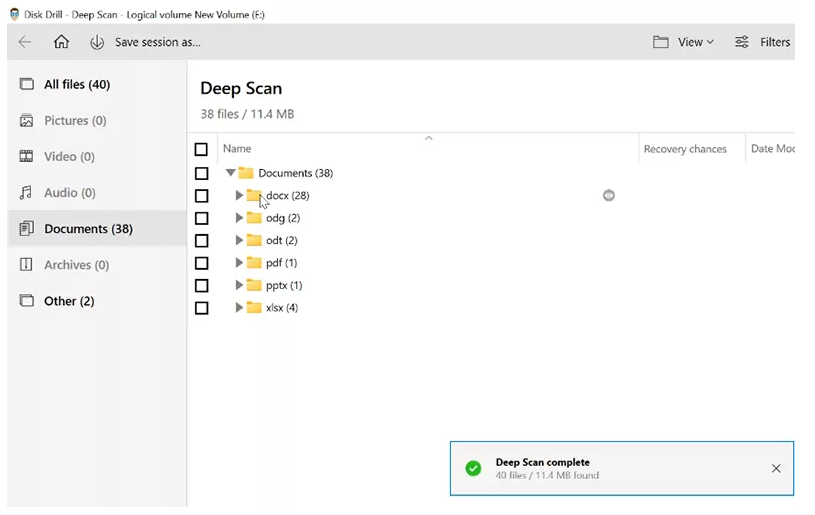Click the Archives sidebar icon
Viewport: 815px width, 515px height.
(26, 265)
